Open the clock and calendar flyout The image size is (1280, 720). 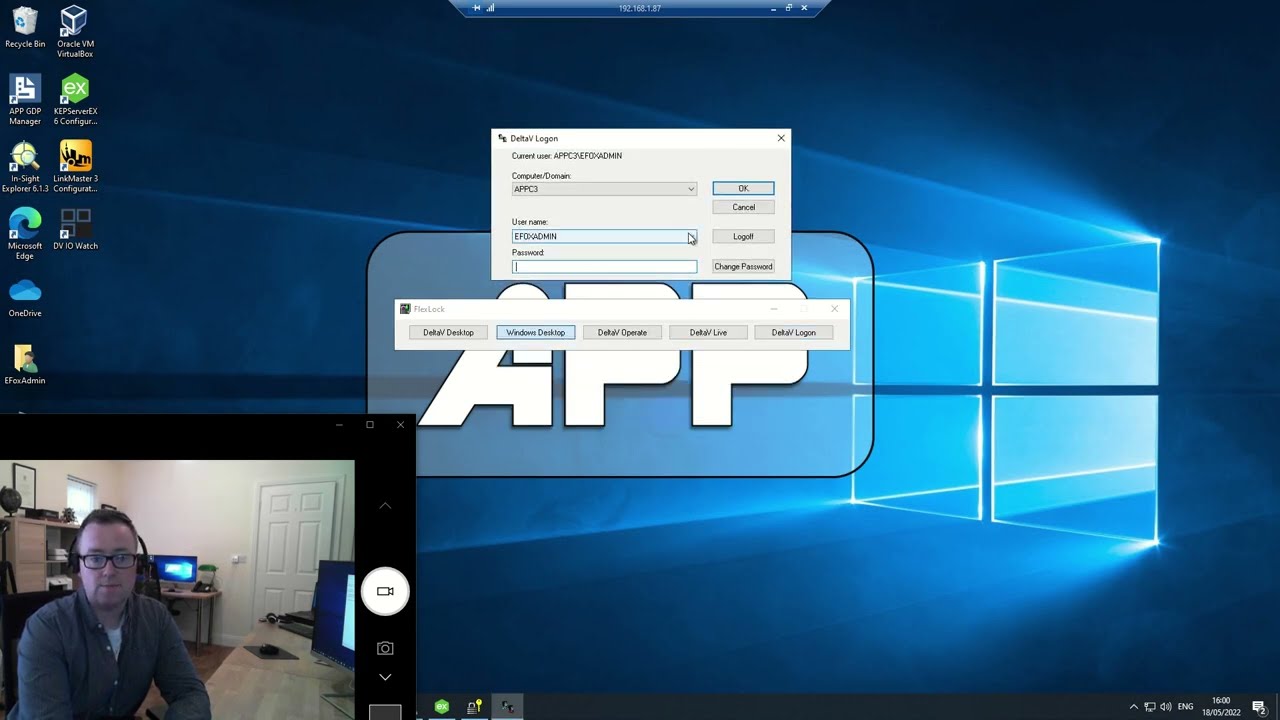[x=1221, y=707]
